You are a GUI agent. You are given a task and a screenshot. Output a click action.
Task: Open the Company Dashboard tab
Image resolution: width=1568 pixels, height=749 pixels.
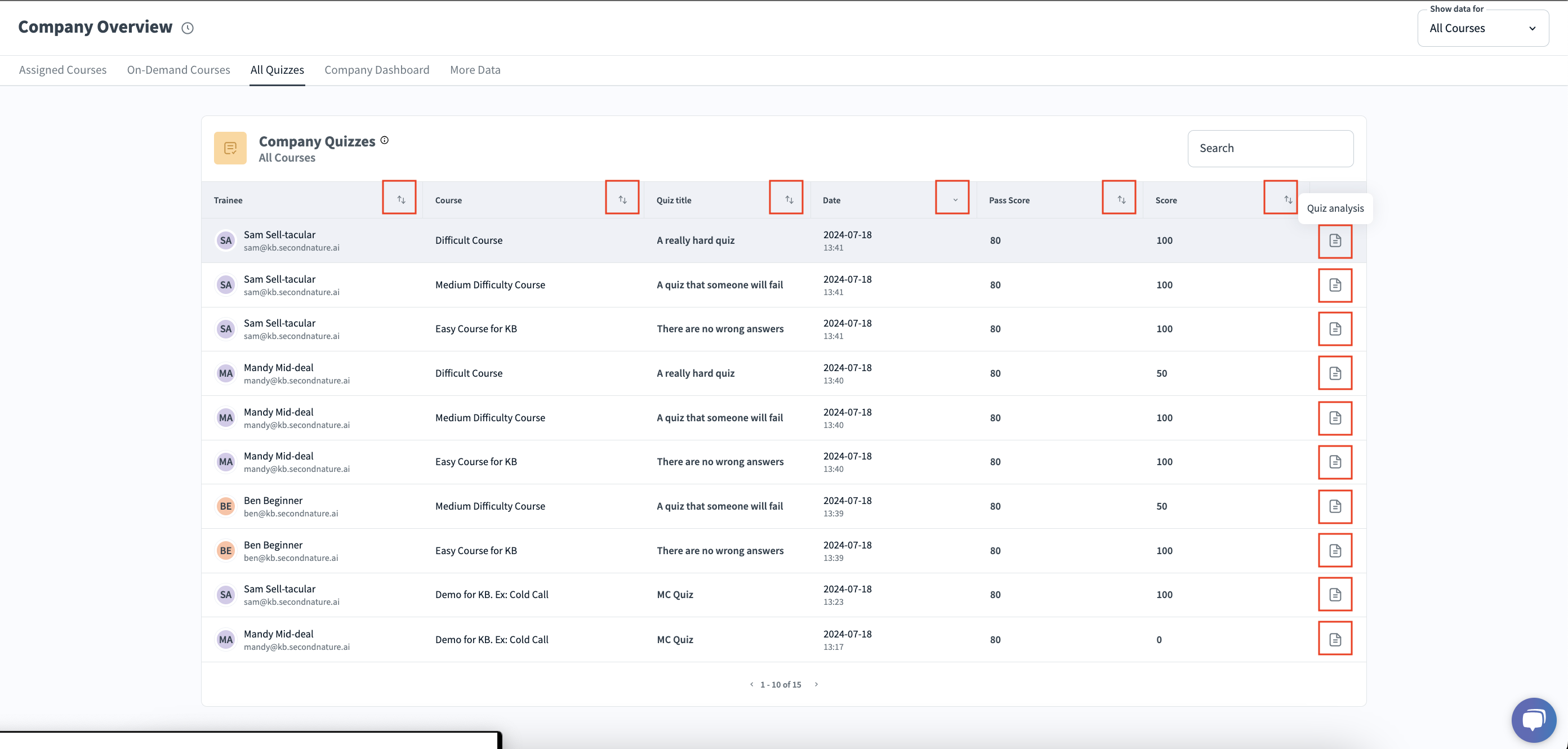pyautogui.click(x=377, y=70)
